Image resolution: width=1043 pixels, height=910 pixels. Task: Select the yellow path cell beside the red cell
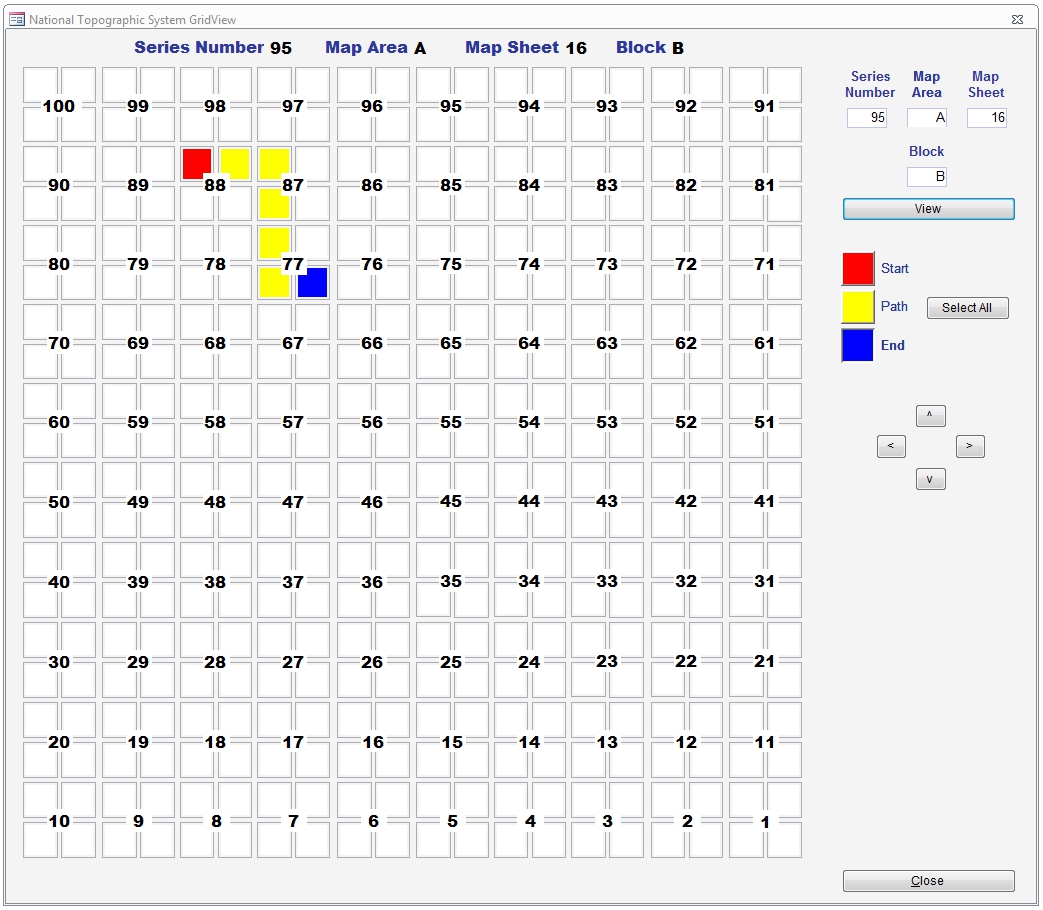coord(235,163)
